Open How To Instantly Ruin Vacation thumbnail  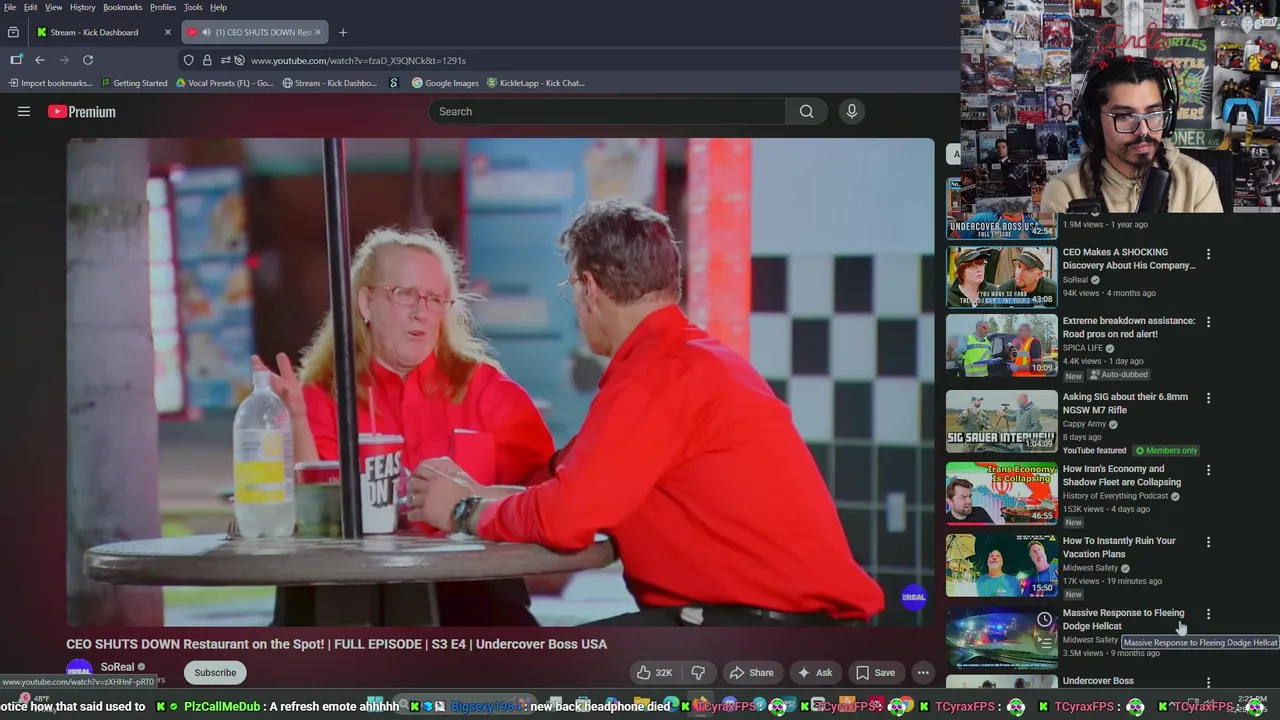(x=1001, y=565)
